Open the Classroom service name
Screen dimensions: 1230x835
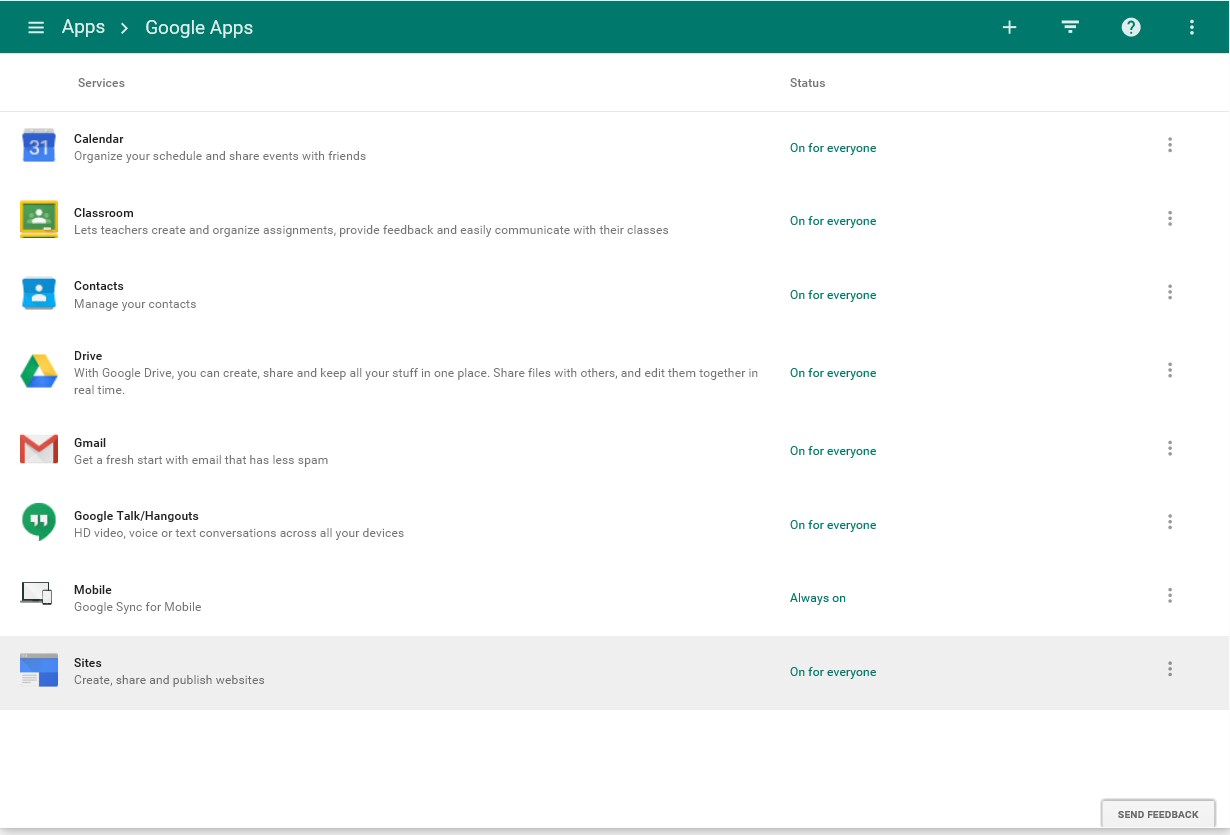(x=104, y=213)
